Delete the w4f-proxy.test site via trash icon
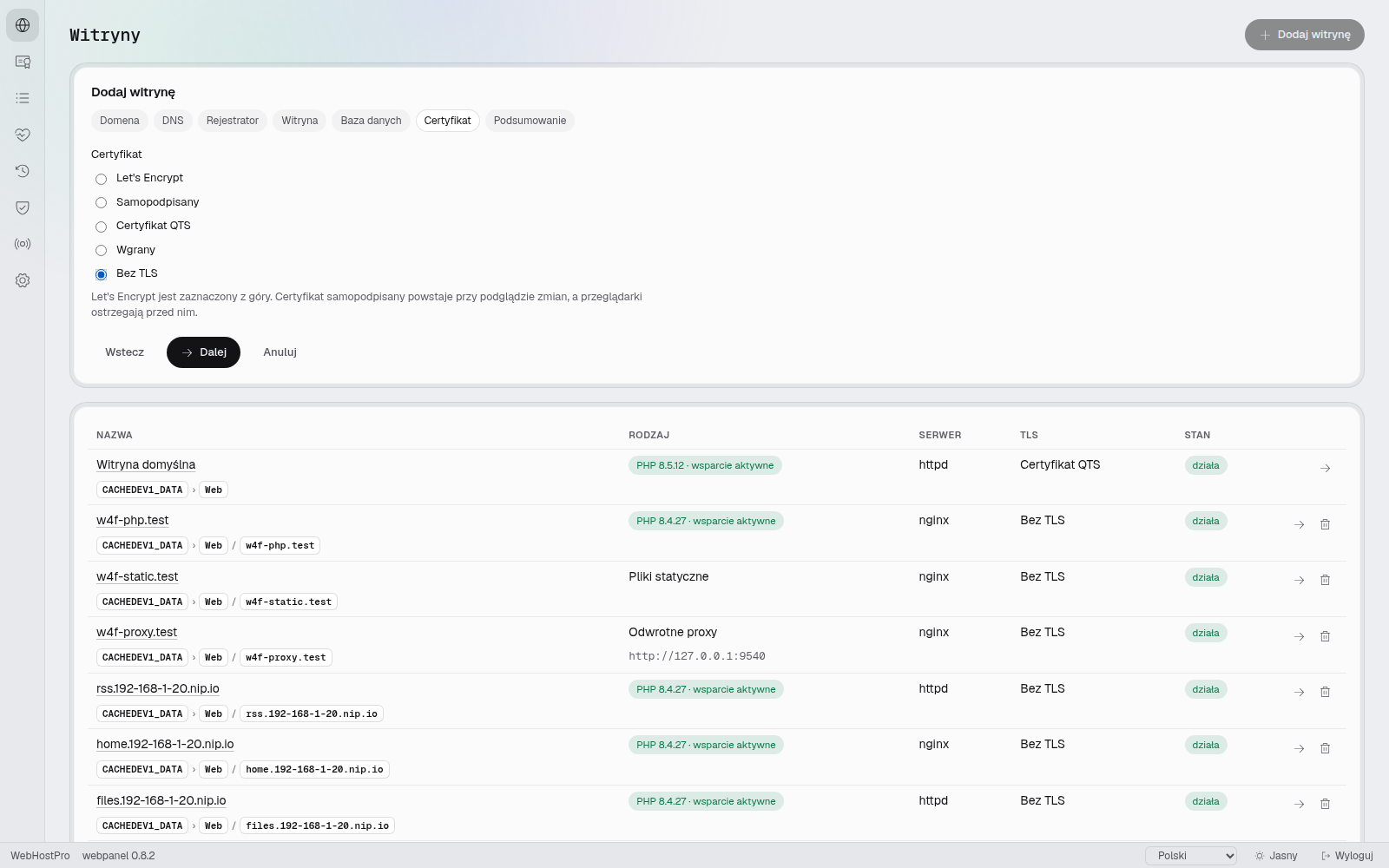 click(1325, 636)
